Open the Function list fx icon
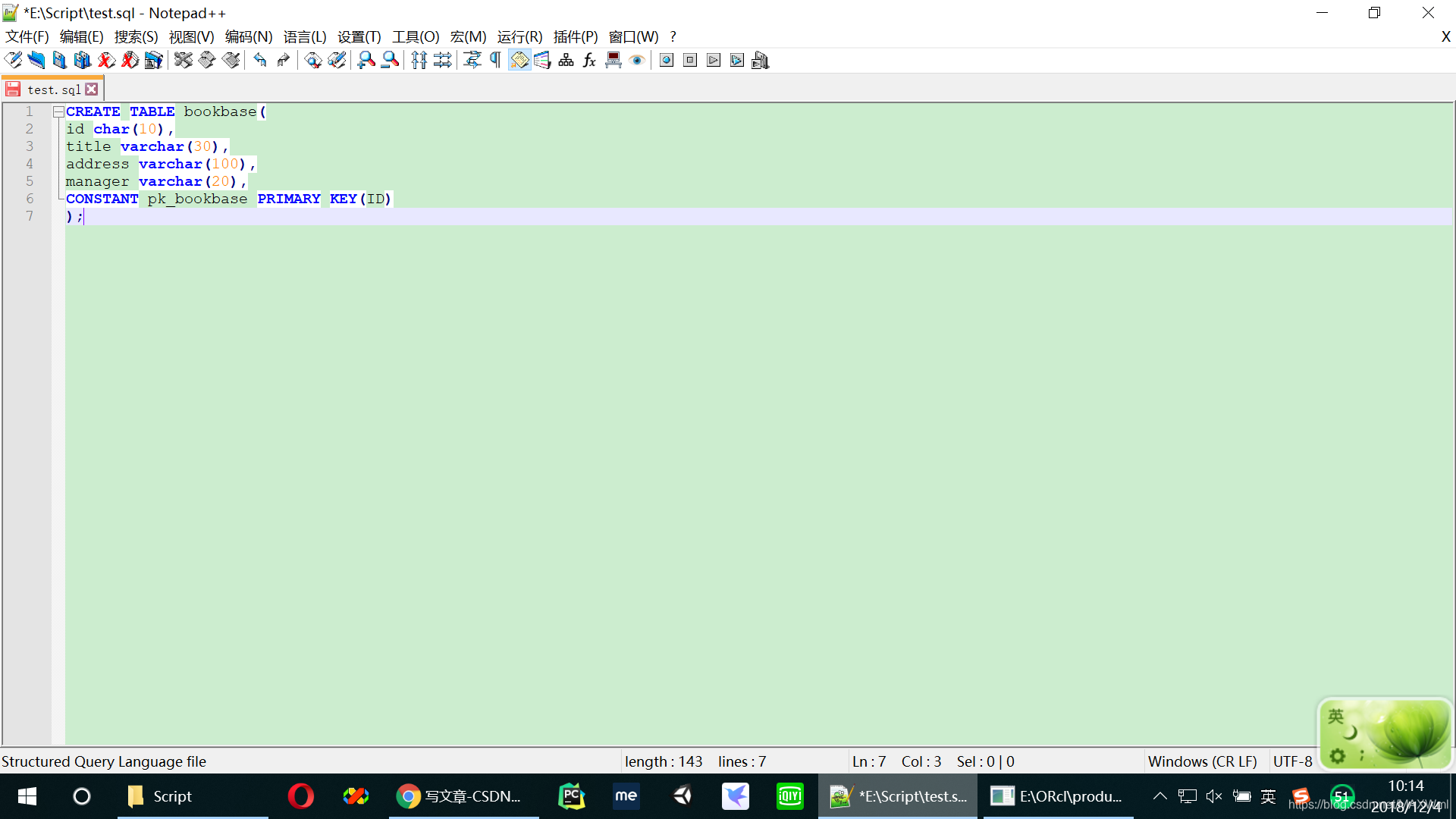 pyautogui.click(x=589, y=61)
